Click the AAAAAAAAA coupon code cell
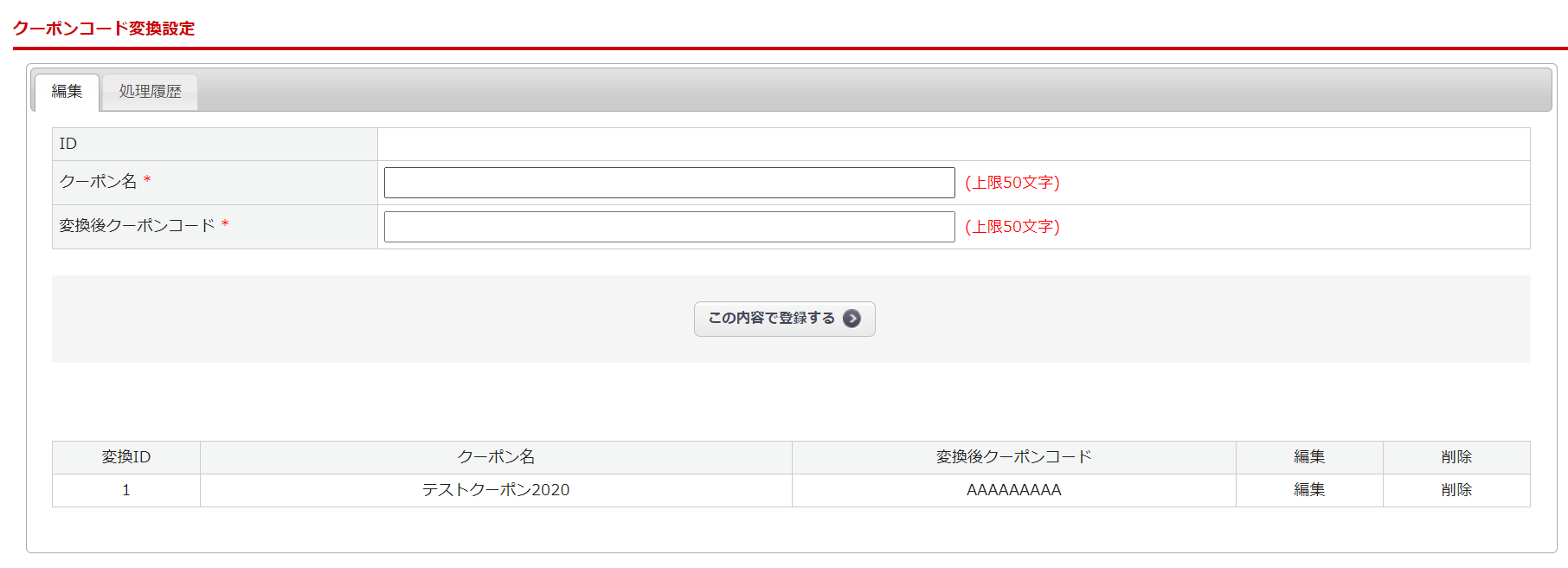The height and width of the screenshot is (568, 1568). 1014,490
